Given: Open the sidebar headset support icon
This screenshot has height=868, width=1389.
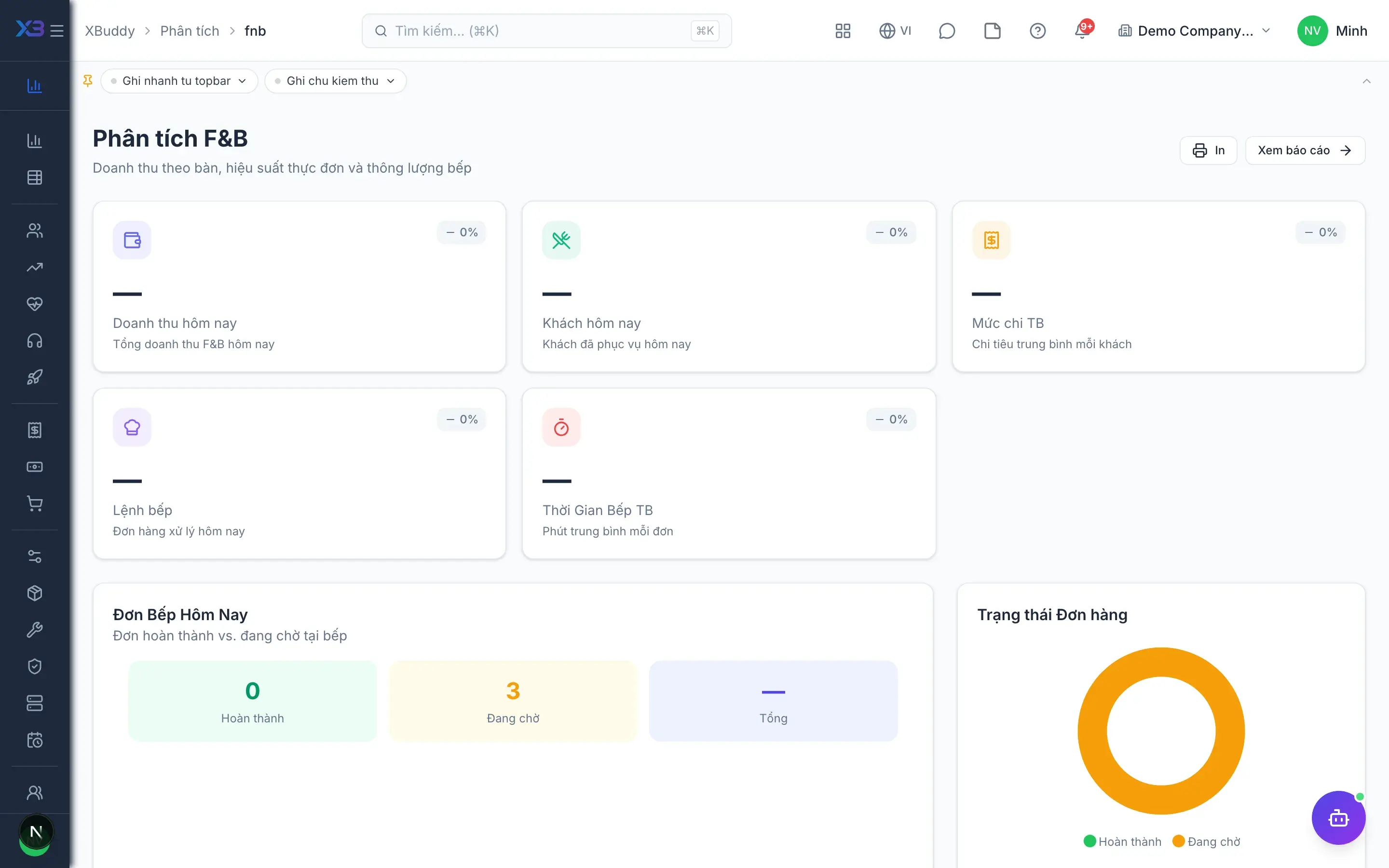Looking at the screenshot, I should 34,340.
